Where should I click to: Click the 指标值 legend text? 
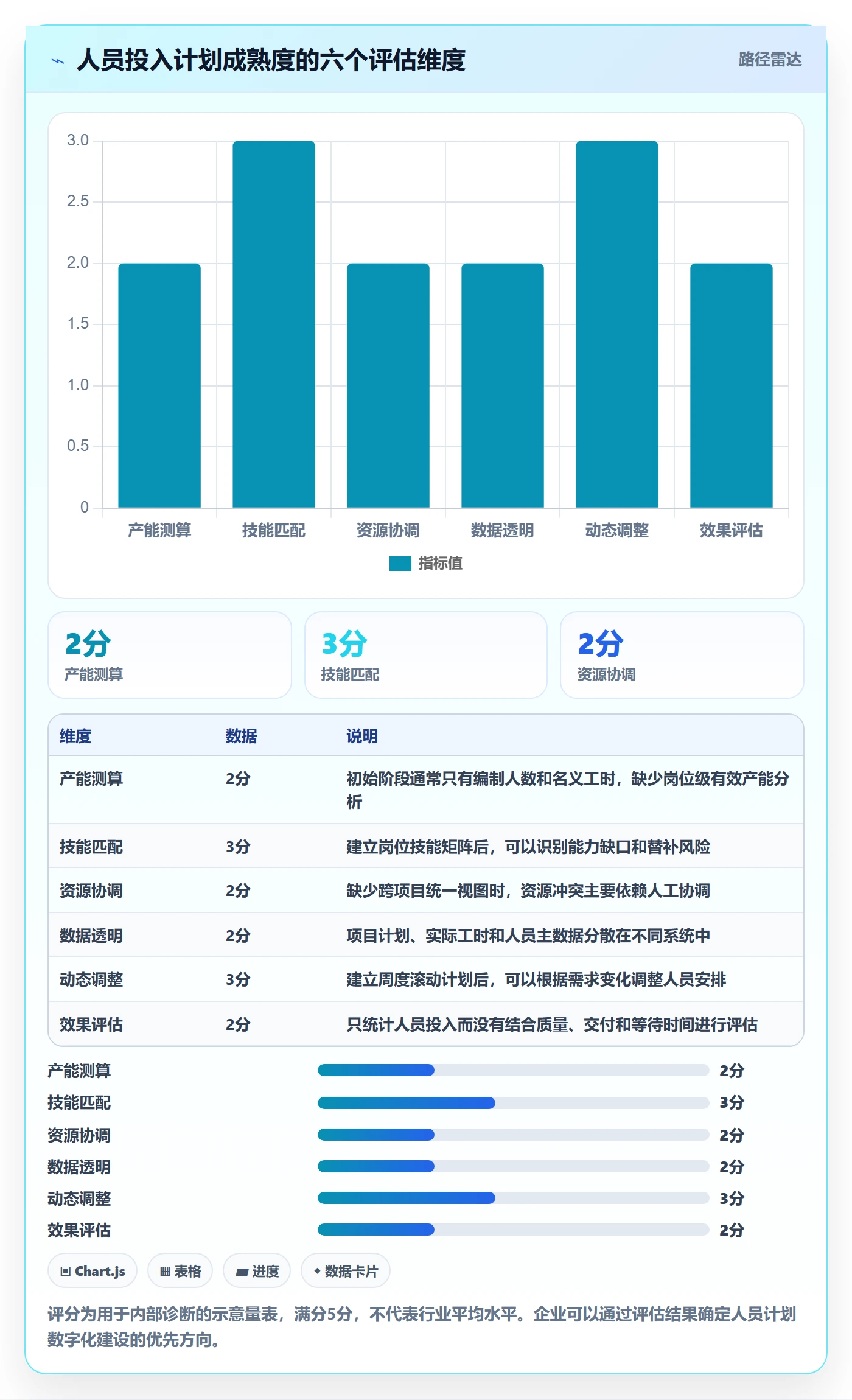[x=441, y=564]
